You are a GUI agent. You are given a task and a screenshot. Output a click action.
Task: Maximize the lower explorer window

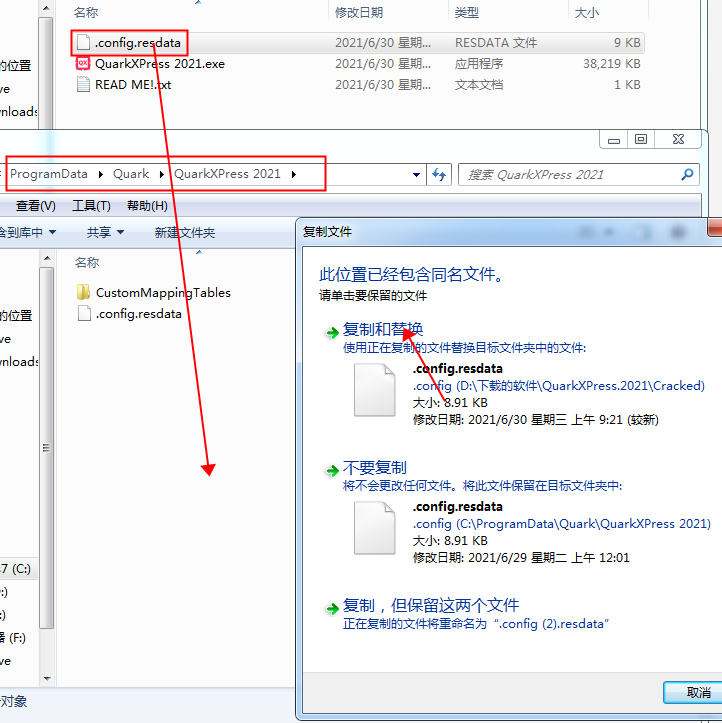tap(641, 139)
